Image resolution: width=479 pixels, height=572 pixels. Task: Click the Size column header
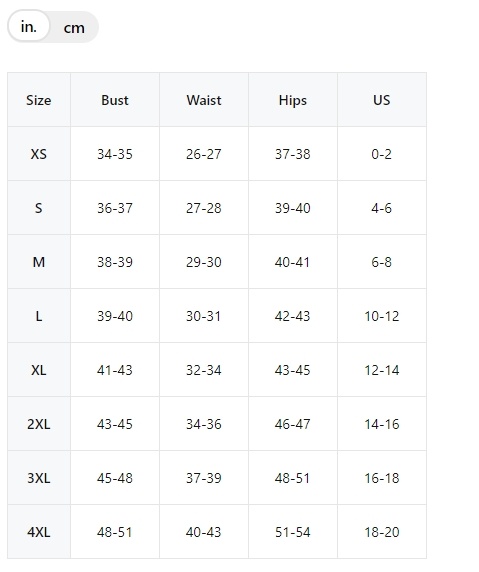coord(39,100)
